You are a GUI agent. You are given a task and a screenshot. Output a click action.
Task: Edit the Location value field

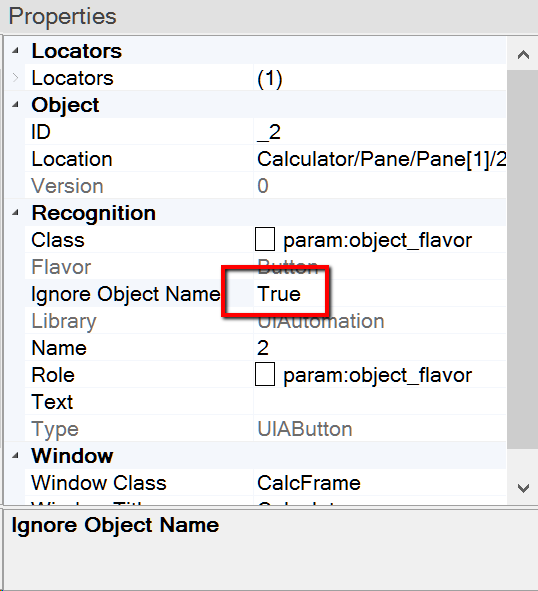tap(380, 159)
